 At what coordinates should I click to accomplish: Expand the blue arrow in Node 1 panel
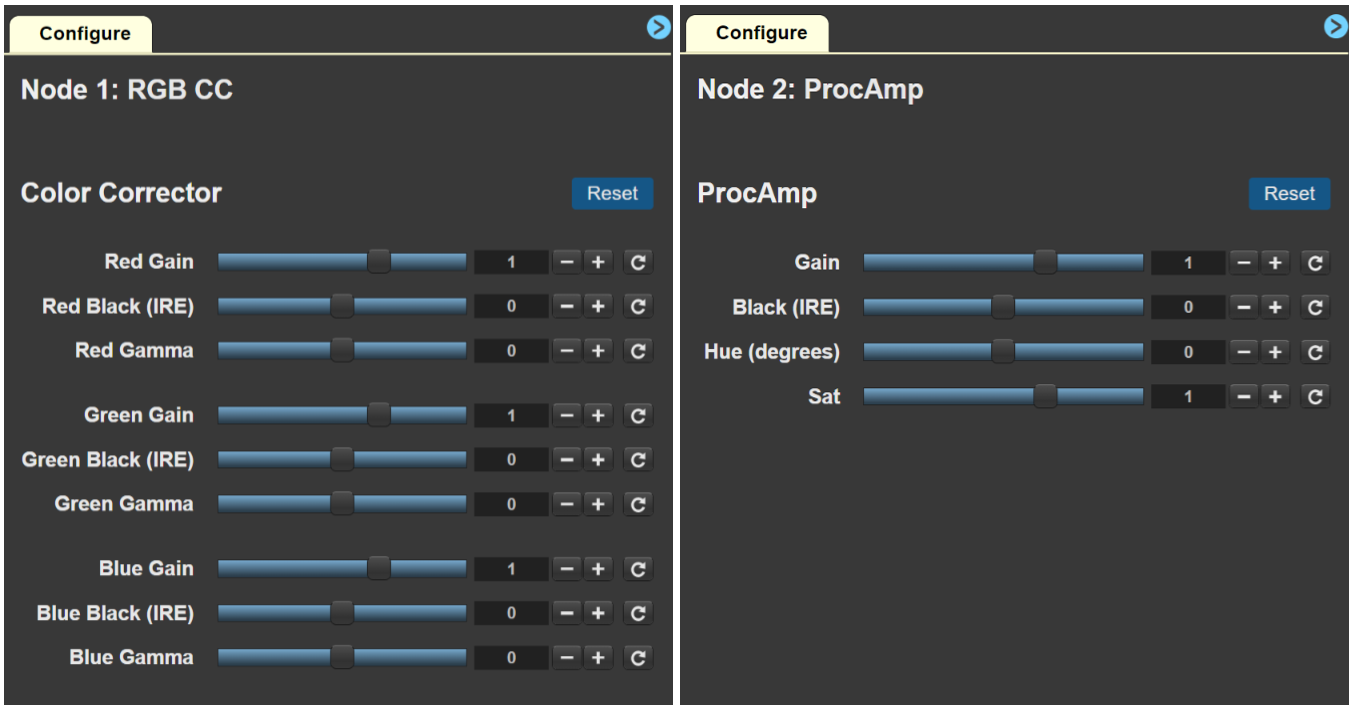[x=658, y=28]
